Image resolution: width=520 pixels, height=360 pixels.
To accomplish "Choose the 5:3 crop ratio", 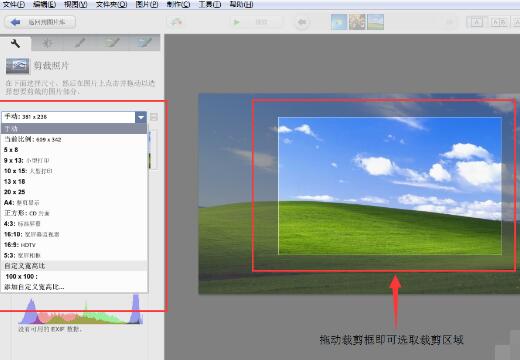I will [x=74, y=255].
